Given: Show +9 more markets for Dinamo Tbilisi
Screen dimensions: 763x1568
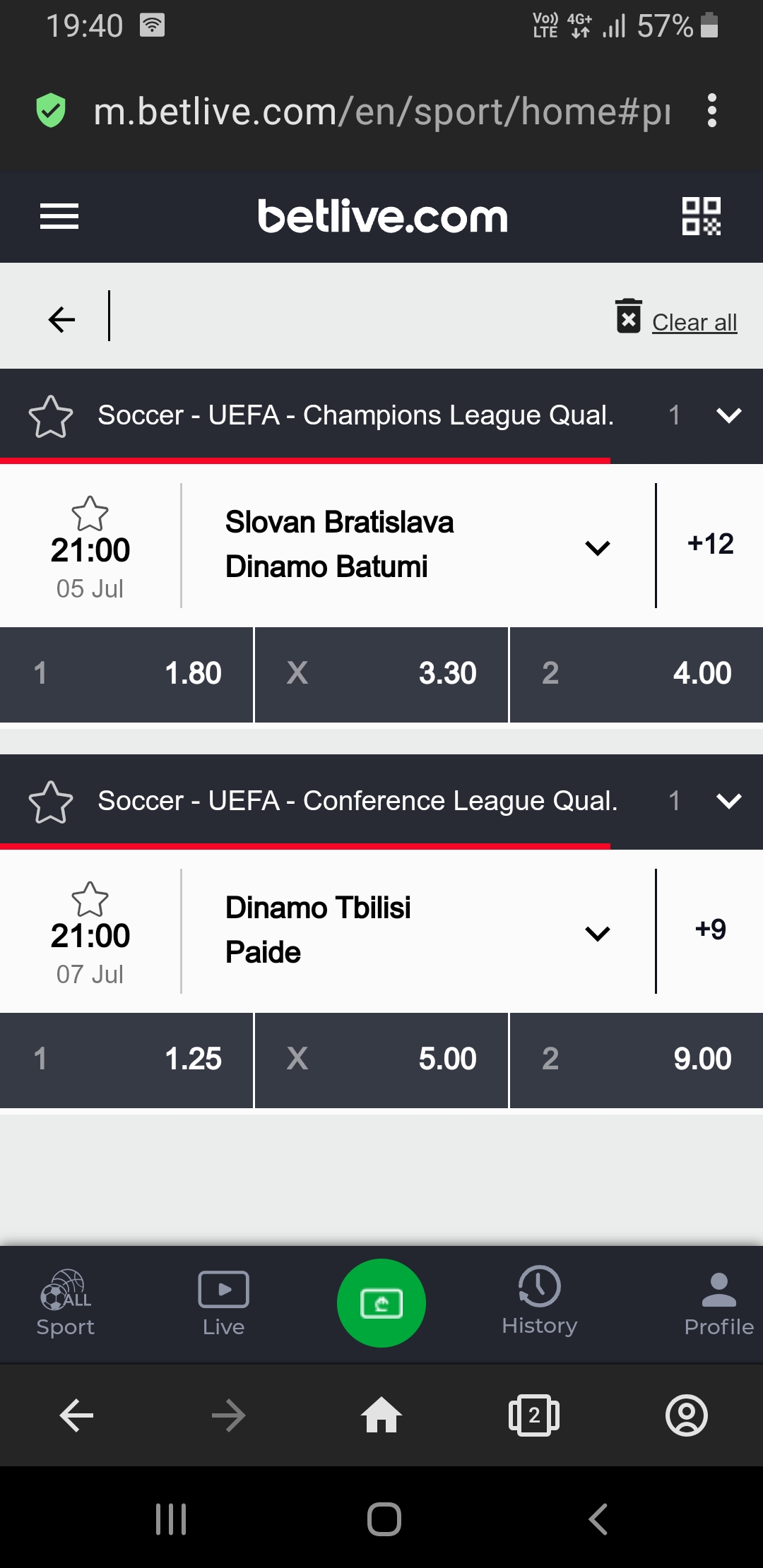Looking at the screenshot, I should (x=710, y=929).
